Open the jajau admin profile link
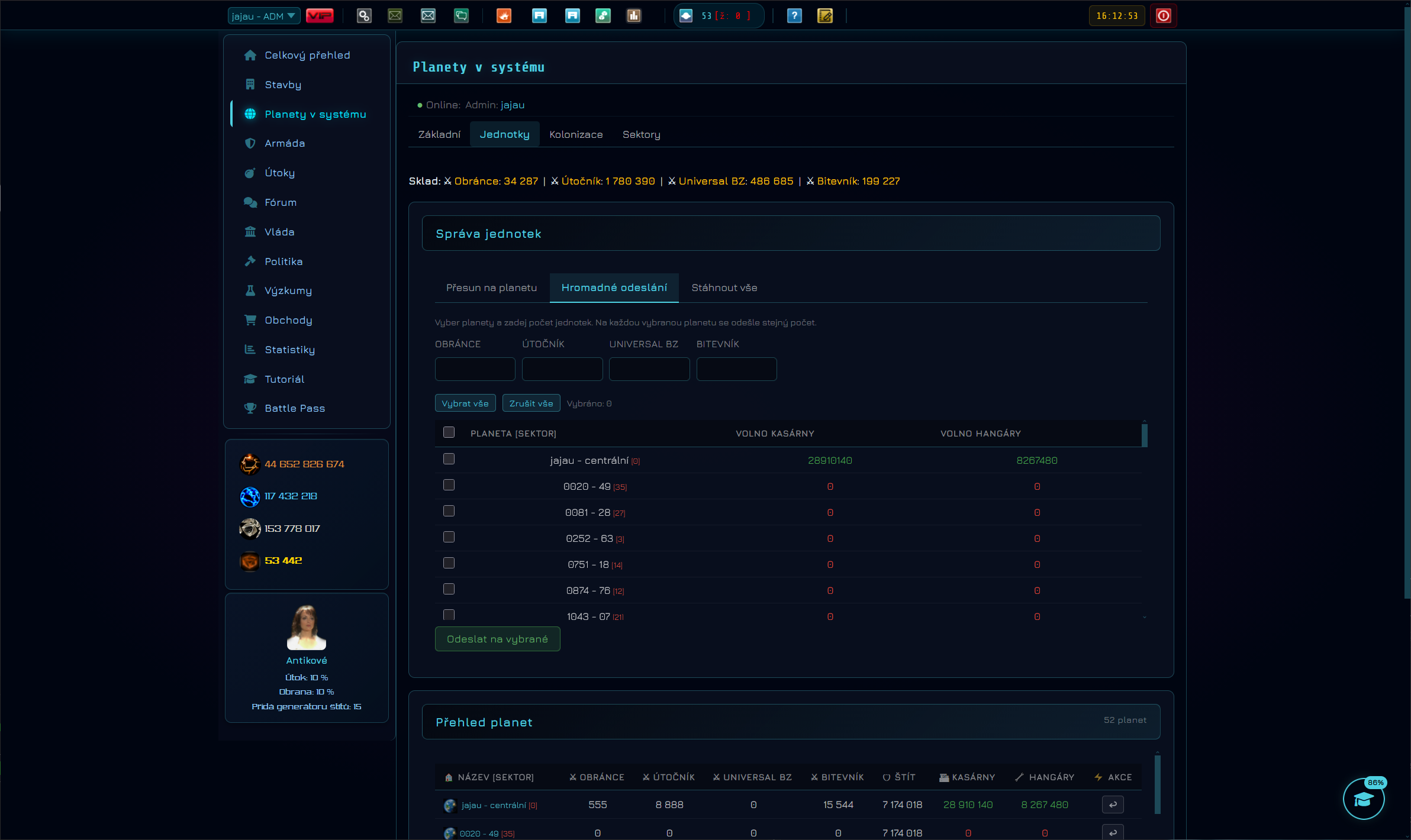Image resolution: width=1411 pixels, height=840 pixels. click(x=513, y=105)
